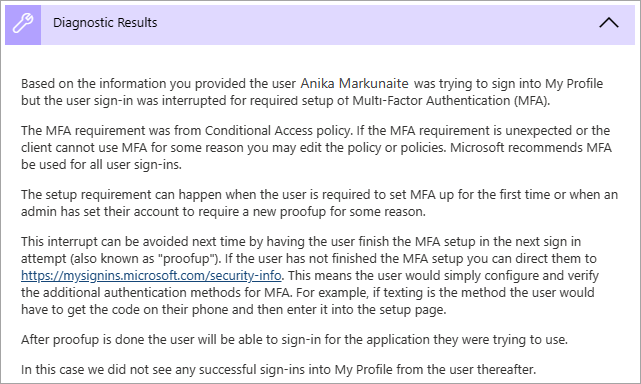Image resolution: width=641 pixels, height=384 pixels.
Task: Click the wrench diagnostic icon
Action: [23, 23]
